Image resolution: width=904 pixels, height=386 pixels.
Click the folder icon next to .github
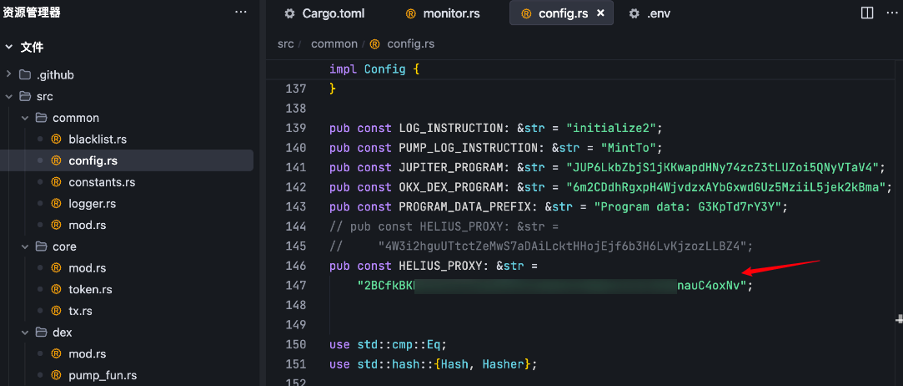click(x=24, y=75)
